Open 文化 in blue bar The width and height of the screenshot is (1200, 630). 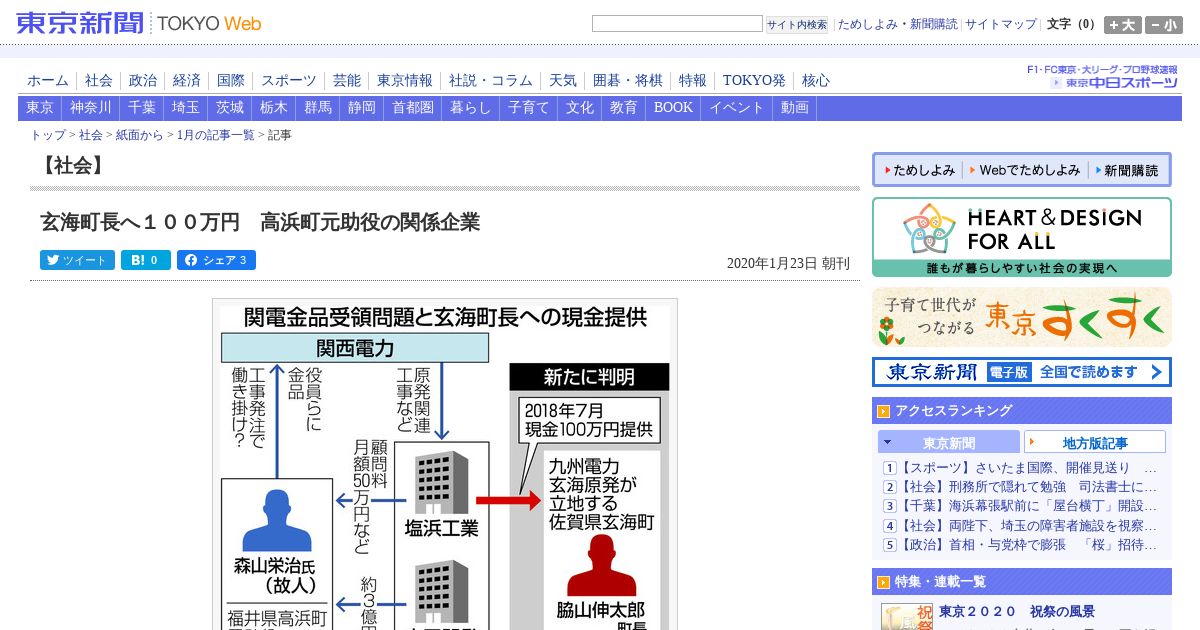[580, 108]
